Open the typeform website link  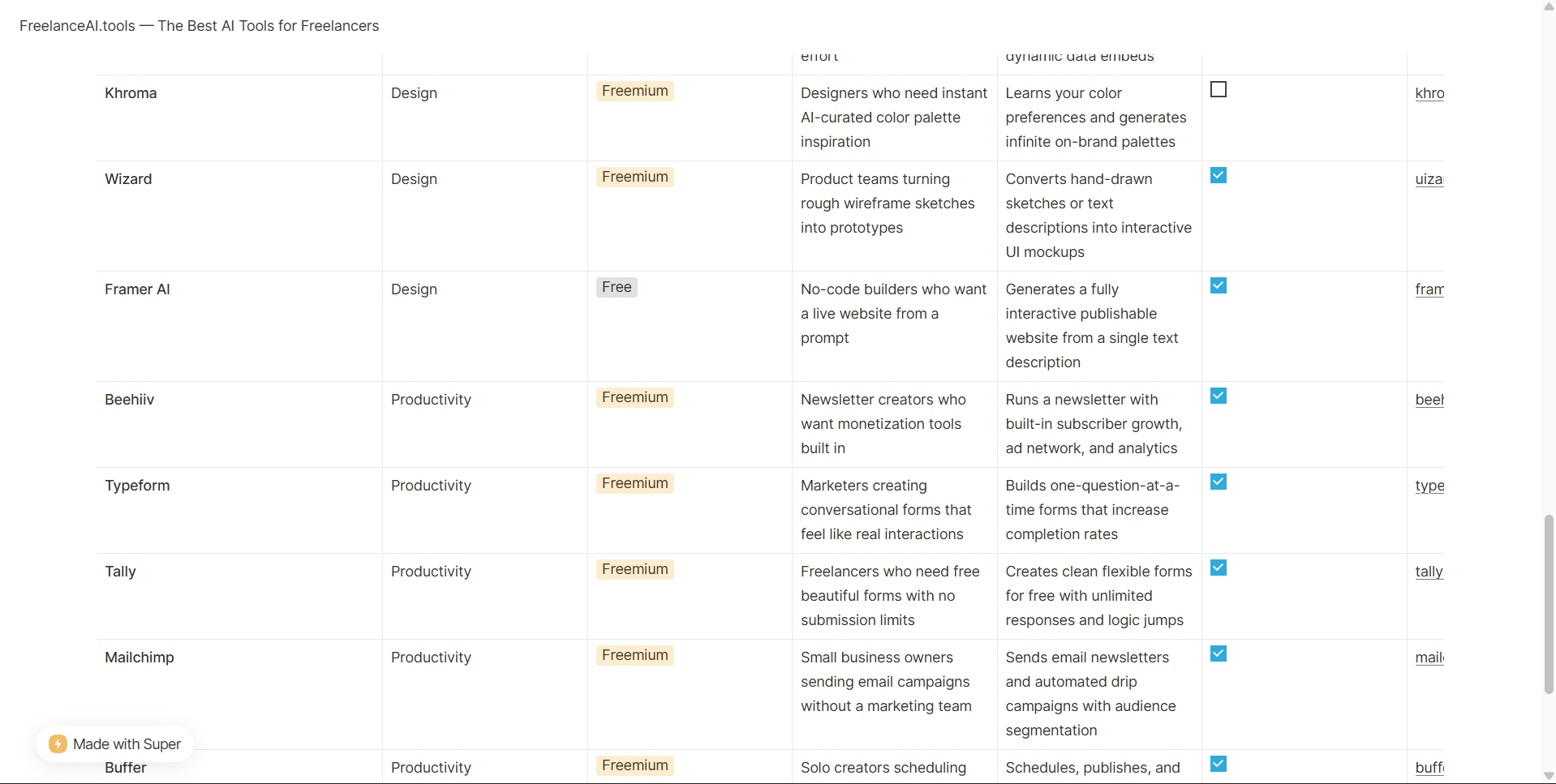1430,486
